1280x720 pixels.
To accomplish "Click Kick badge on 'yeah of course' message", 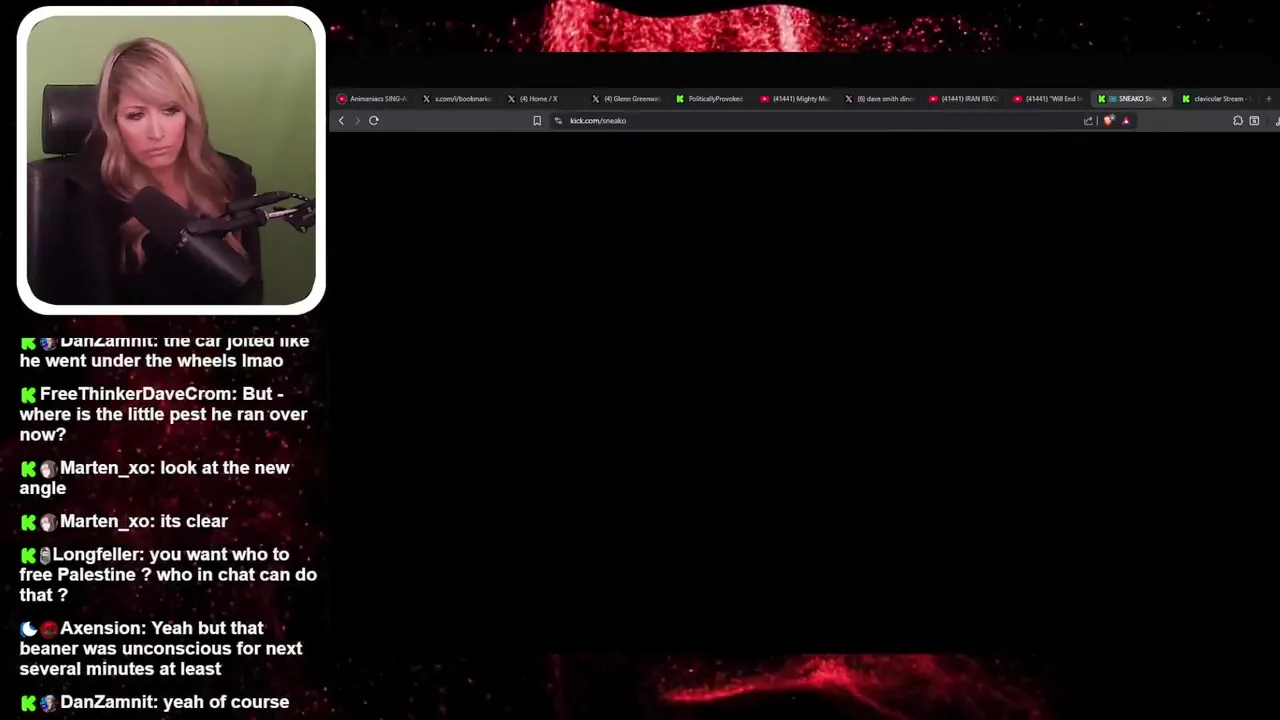I will click(28, 703).
